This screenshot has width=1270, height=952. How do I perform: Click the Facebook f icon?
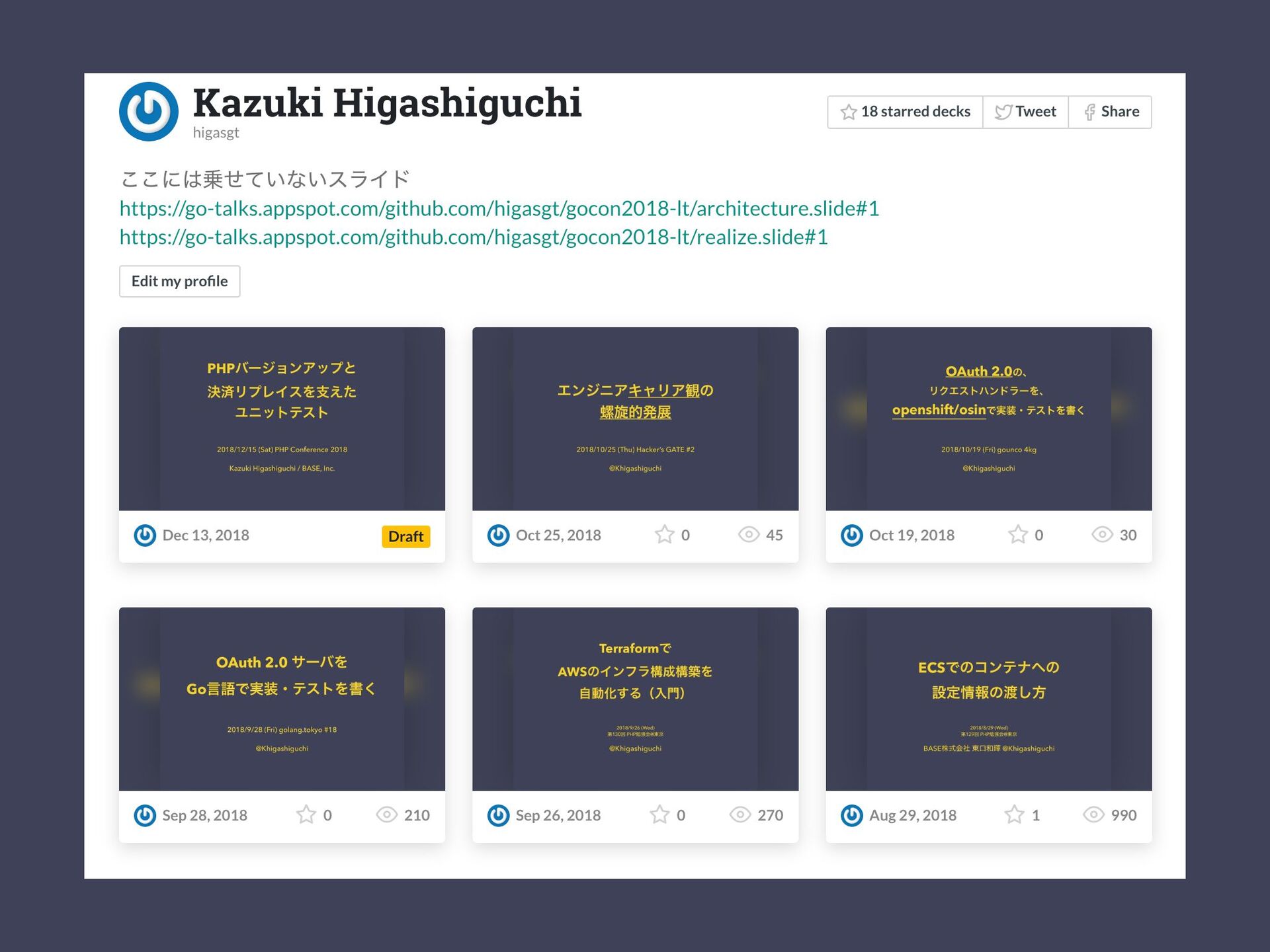coord(1089,112)
